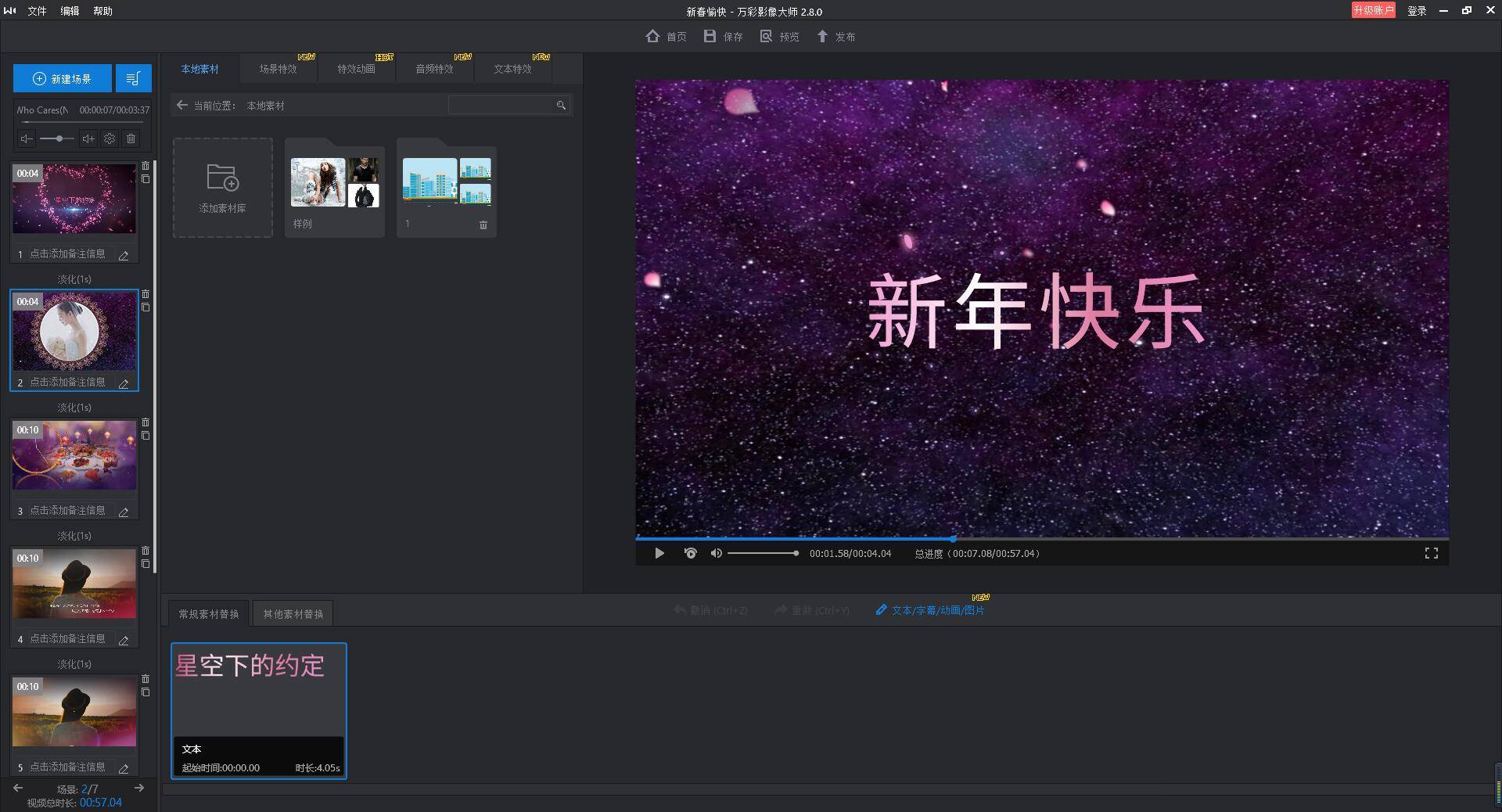Click the edit note pencil for scene 3

(124, 512)
